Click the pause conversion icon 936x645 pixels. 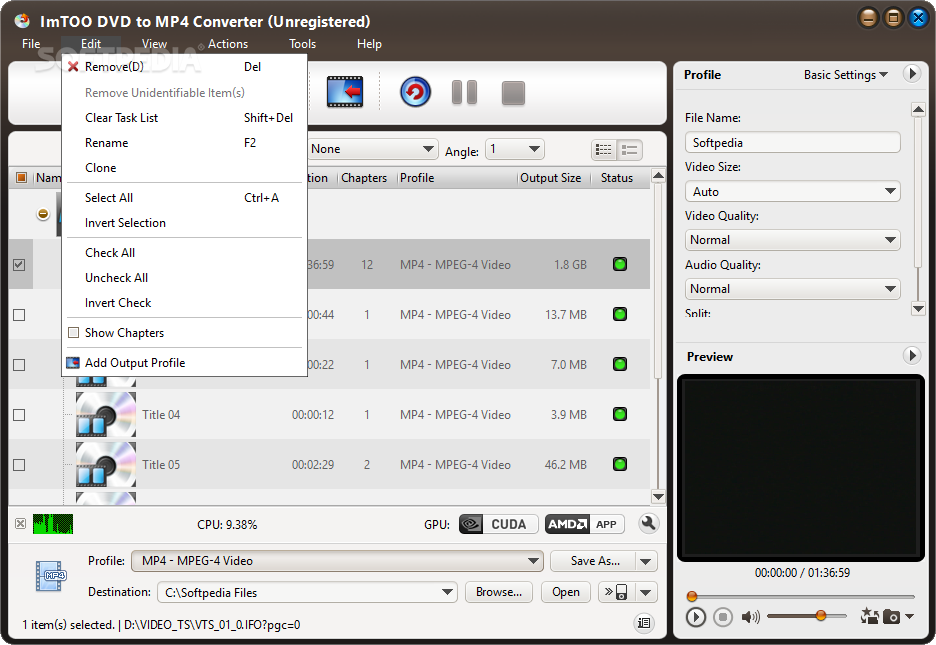[464, 92]
